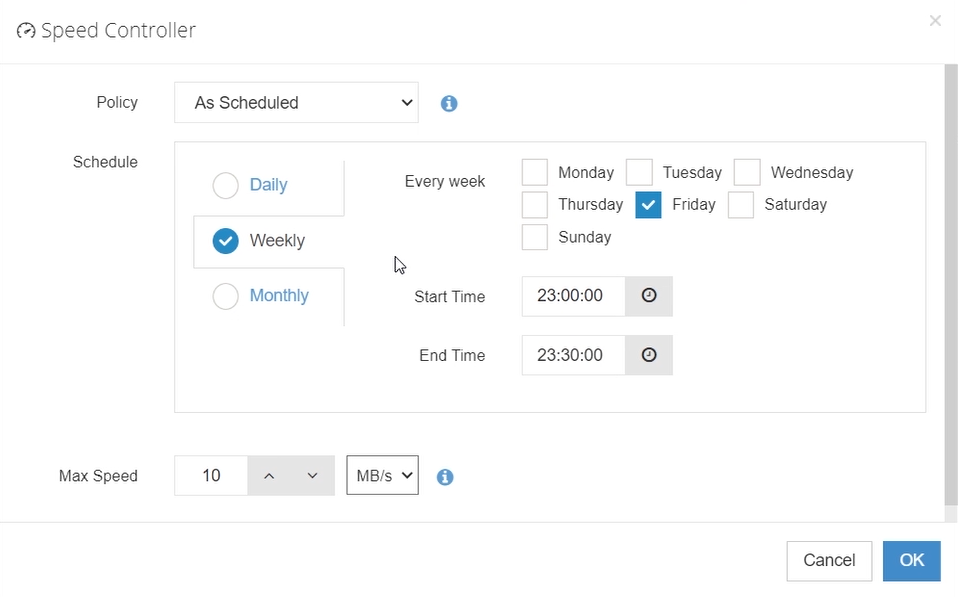Check the Monday checkbox
The image size is (958, 597).
(535, 172)
